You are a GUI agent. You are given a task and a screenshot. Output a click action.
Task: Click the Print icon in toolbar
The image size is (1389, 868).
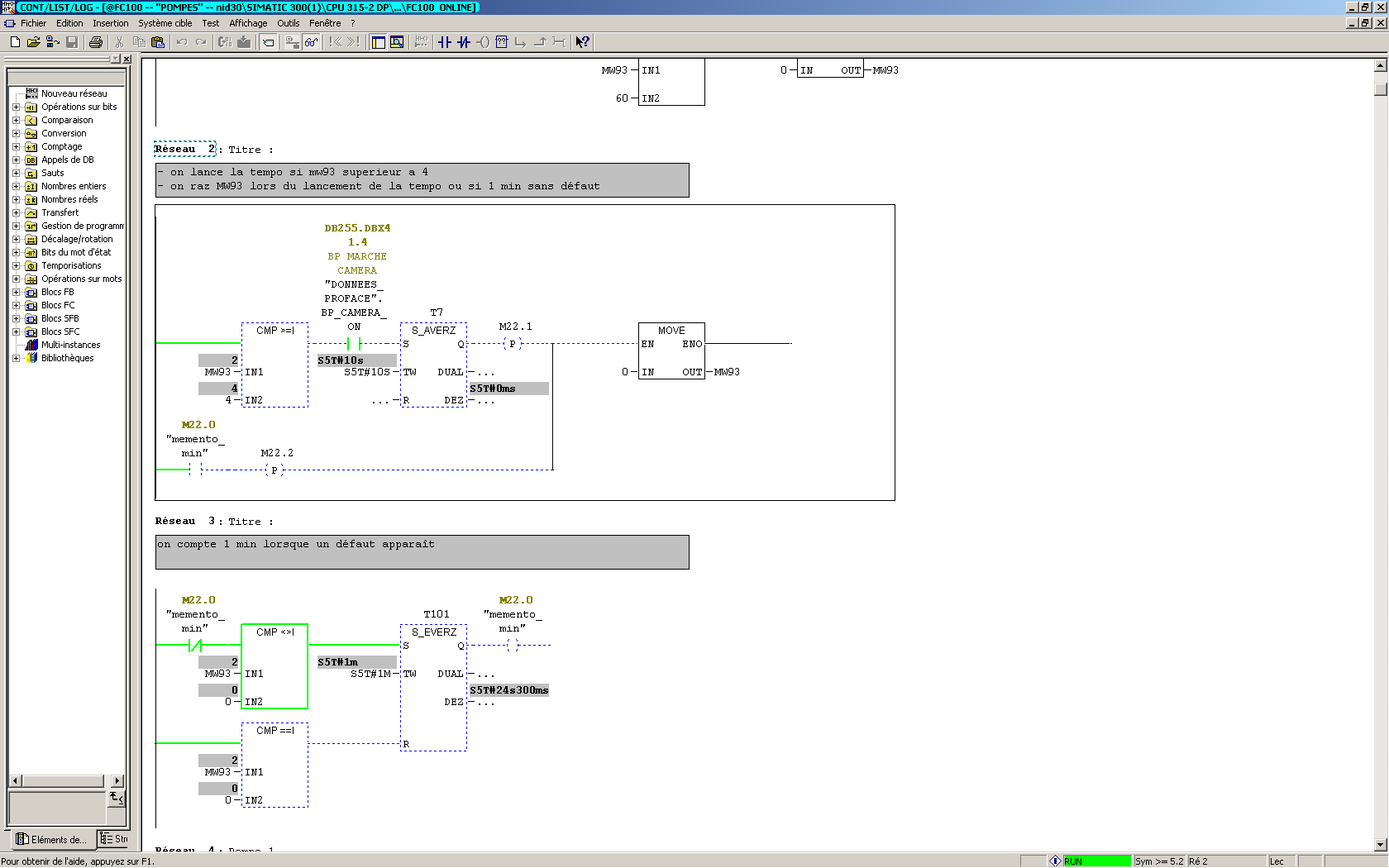[96, 42]
